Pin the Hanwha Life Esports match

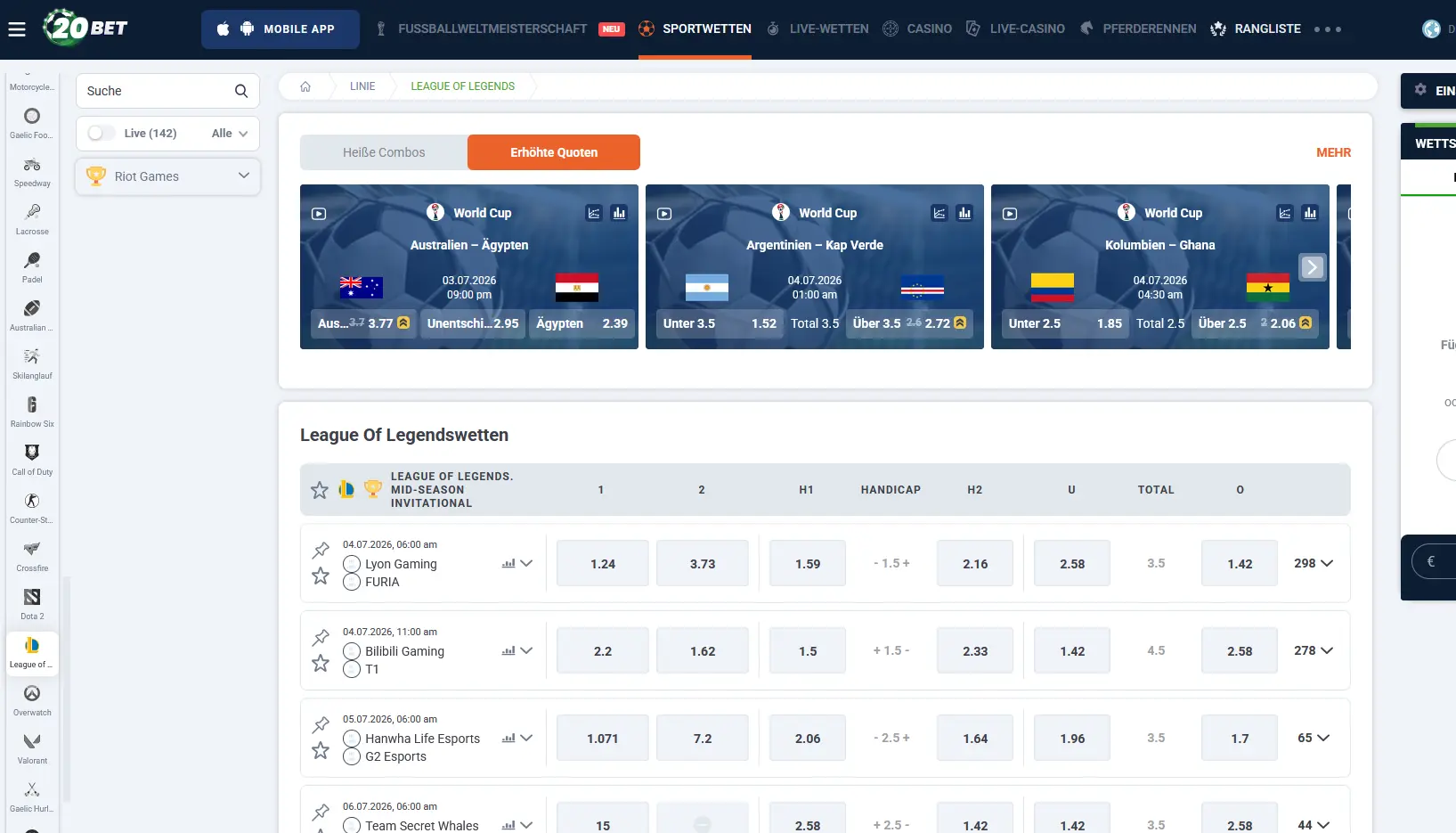click(321, 724)
